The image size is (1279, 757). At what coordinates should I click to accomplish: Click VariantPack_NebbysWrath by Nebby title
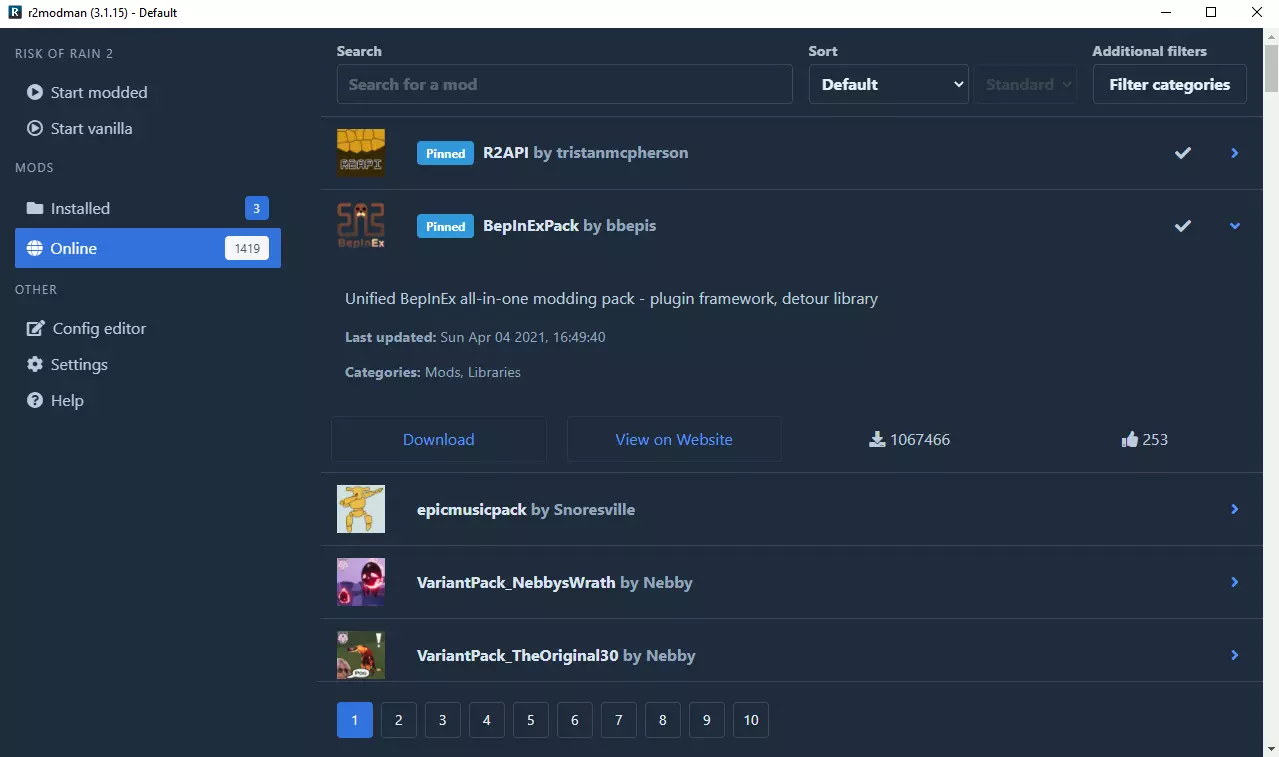pos(555,582)
